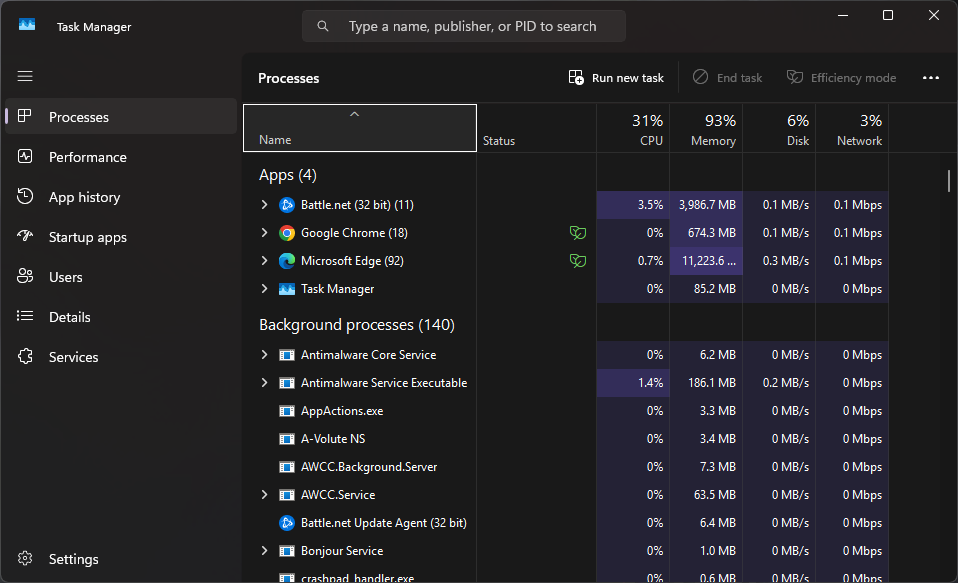Click the Run new task button

[614, 77]
